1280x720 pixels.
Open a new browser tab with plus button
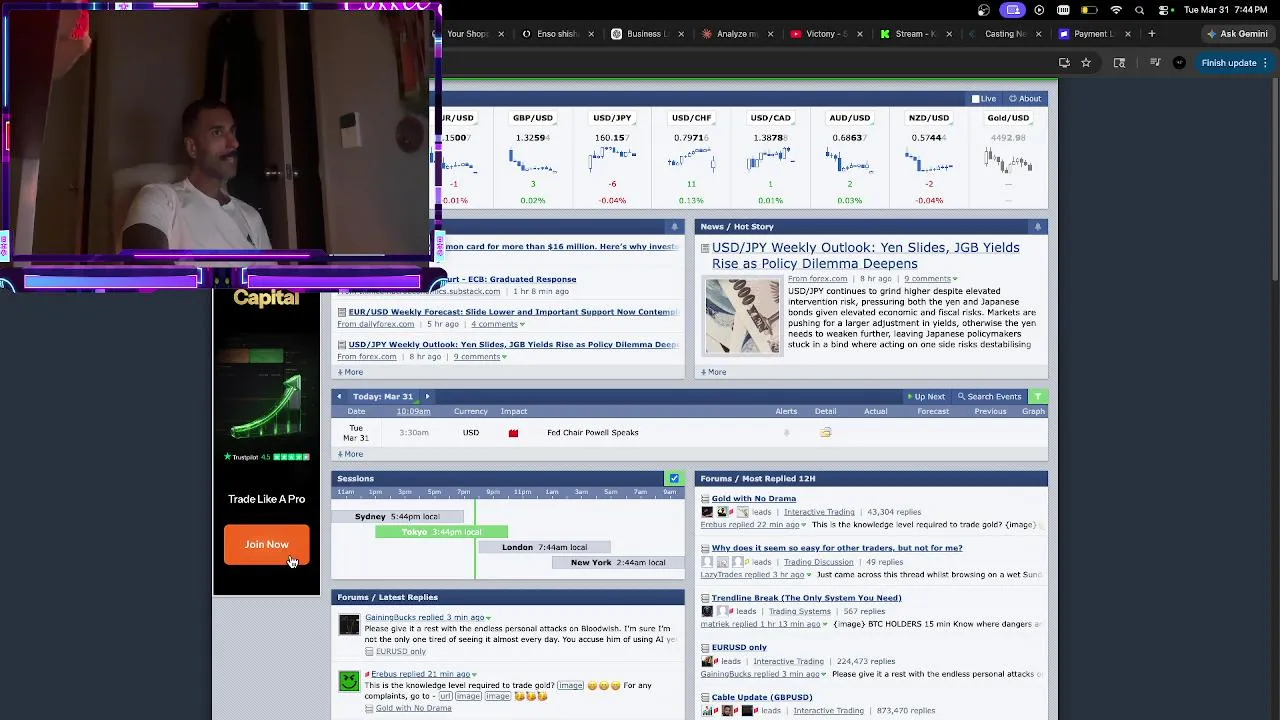pyautogui.click(x=1151, y=34)
